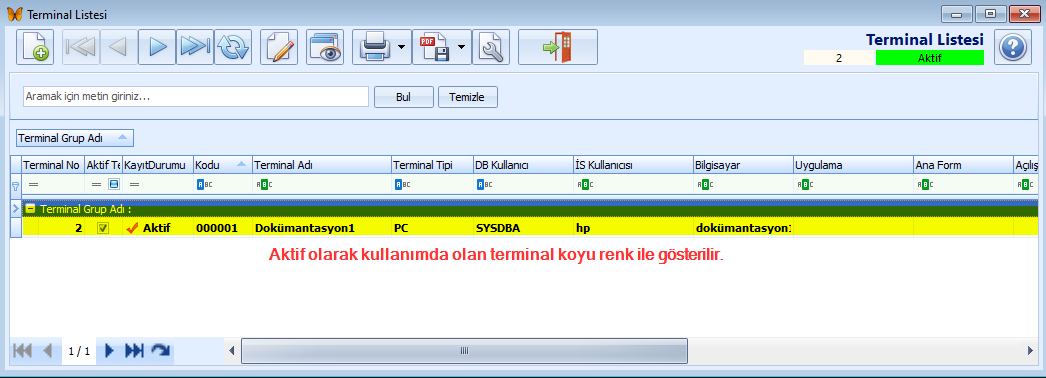Click the horizontal scrollbar thumb
1046x378 pixels.
tap(464, 351)
